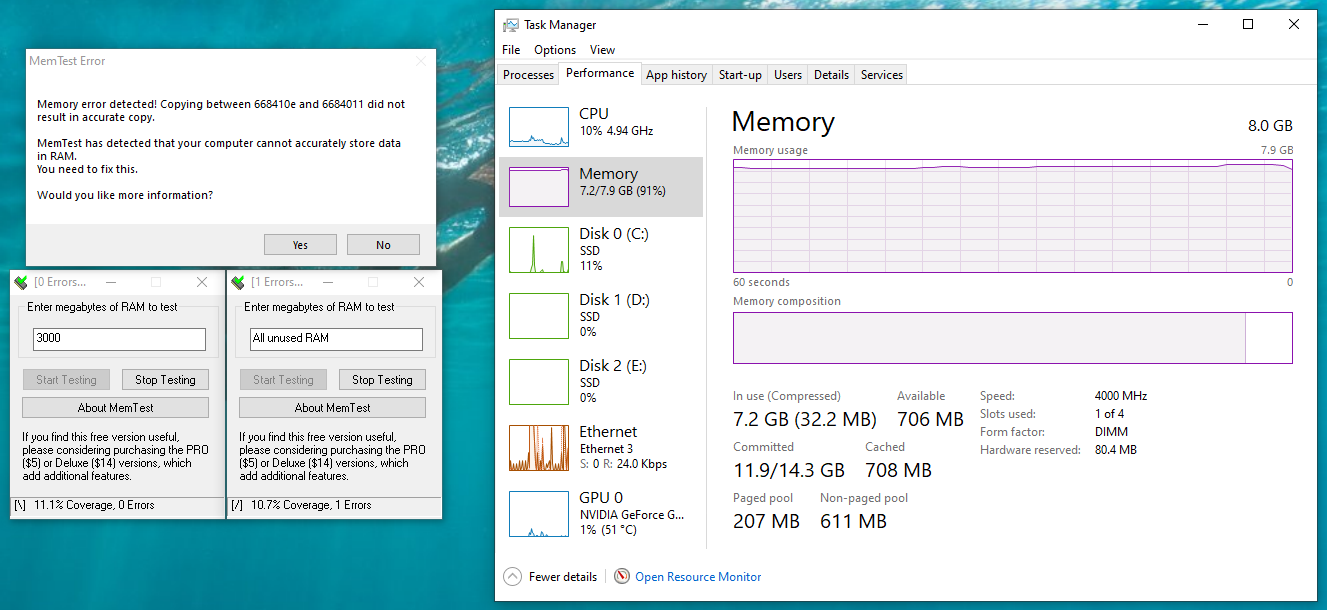Click the 706 MB Available value
The height and width of the screenshot is (610, 1327).
(930, 419)
